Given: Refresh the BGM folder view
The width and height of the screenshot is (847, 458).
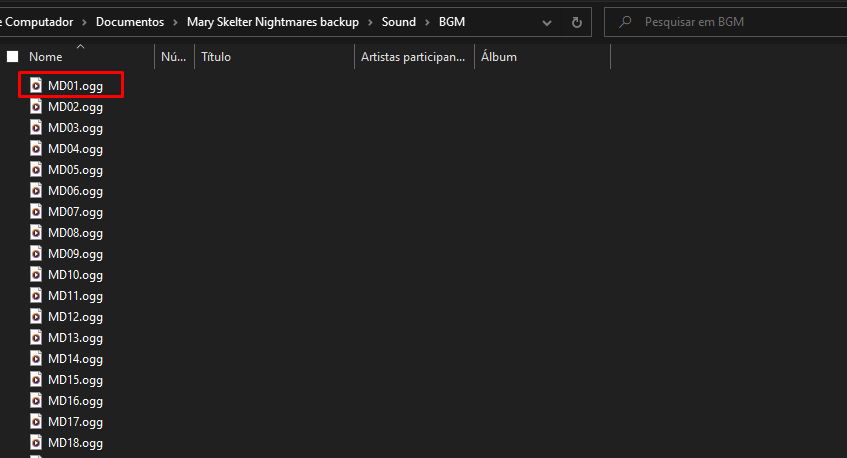Looking at the screenshot, I should pos(576,22).
